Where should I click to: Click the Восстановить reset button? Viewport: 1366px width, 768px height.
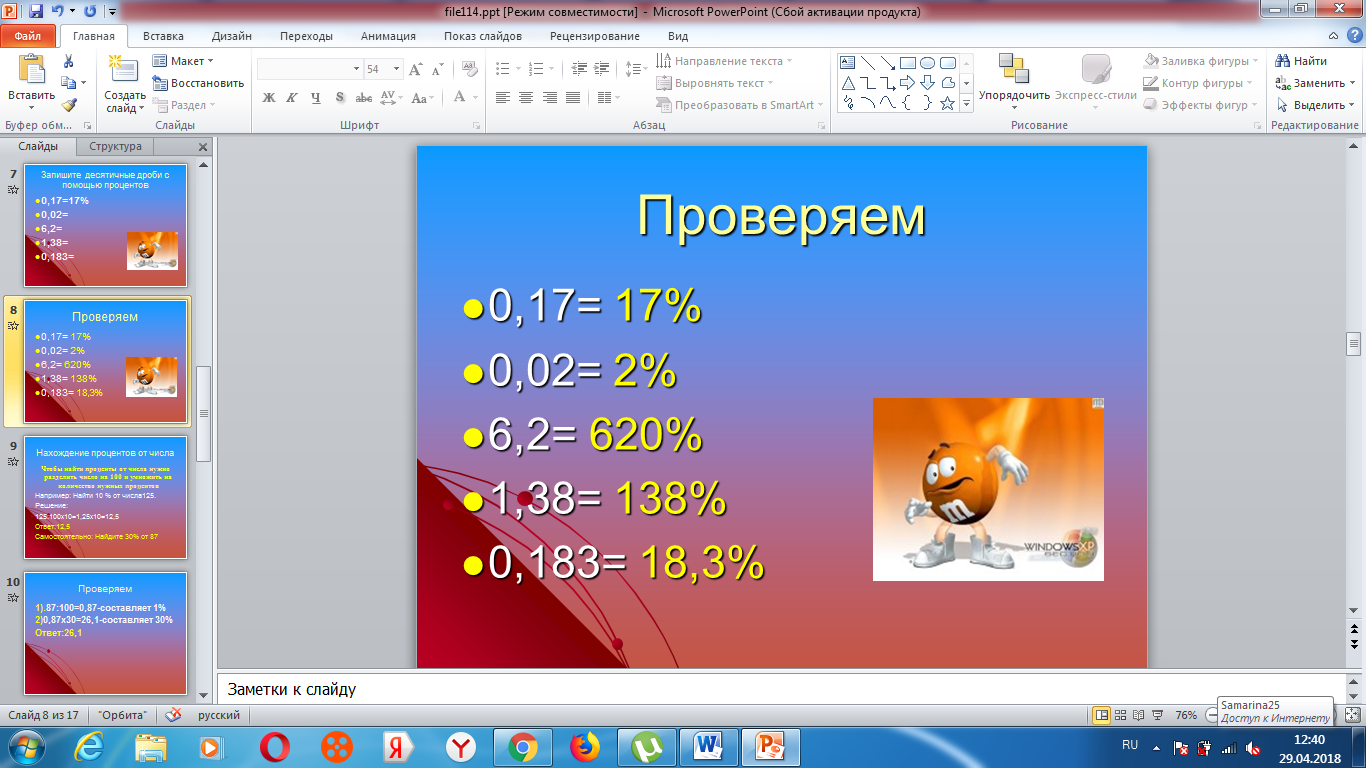(x=198, y=83)
